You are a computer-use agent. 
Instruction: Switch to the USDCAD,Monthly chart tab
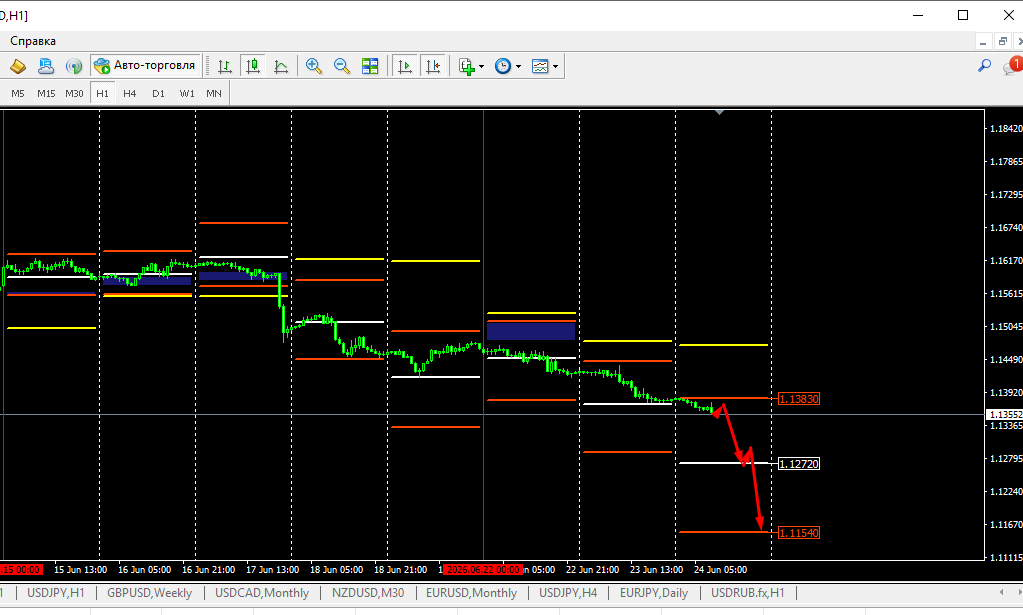tap(262, 593)
